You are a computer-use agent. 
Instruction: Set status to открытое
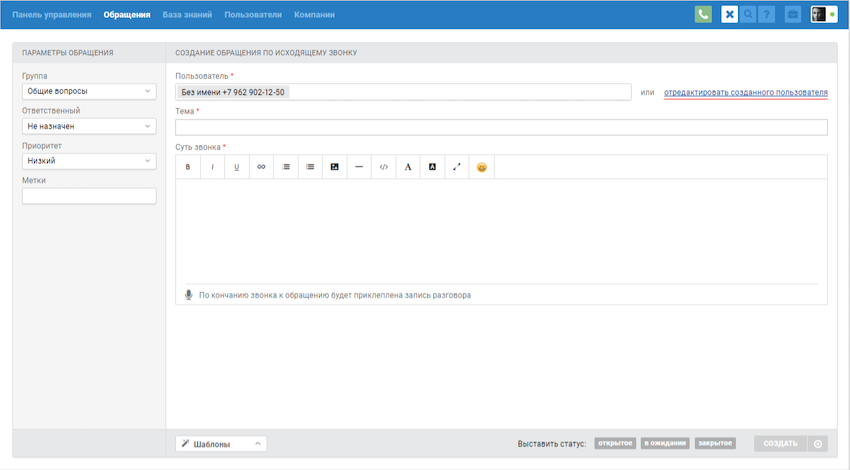tap(615, 443)
